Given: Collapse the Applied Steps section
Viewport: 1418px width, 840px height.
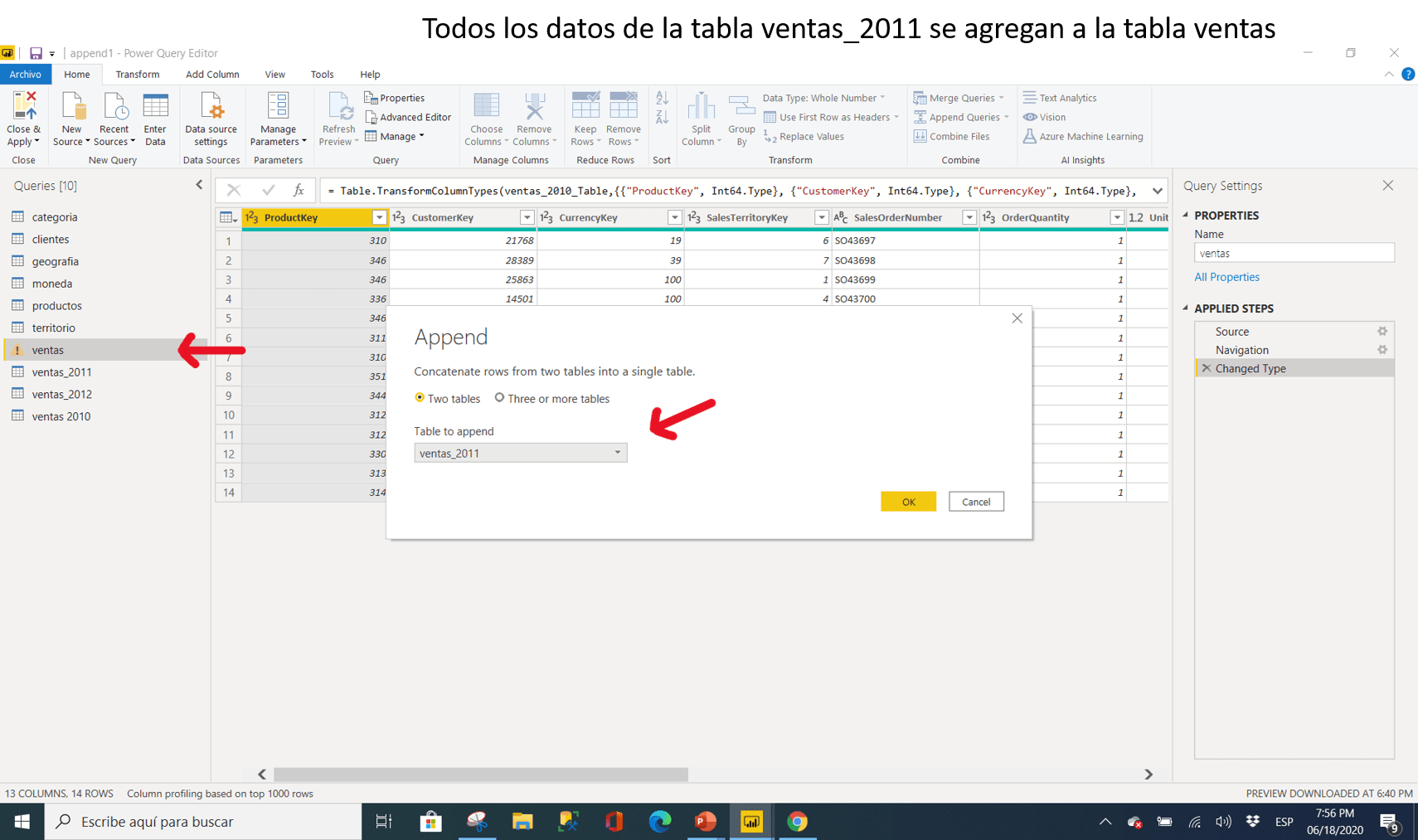Looking at the screenshot, I should (x=1187, y=308).
